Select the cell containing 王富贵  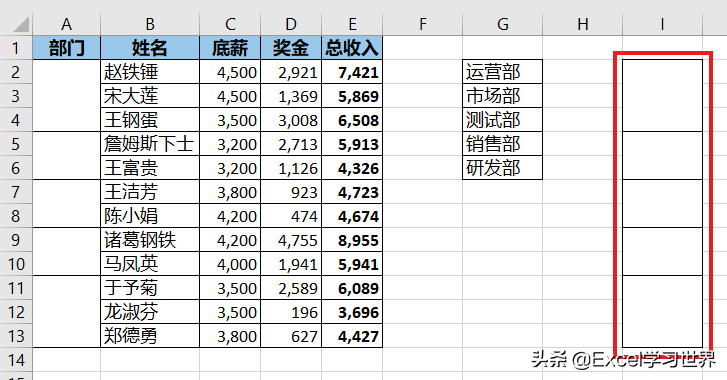[150, 168]
